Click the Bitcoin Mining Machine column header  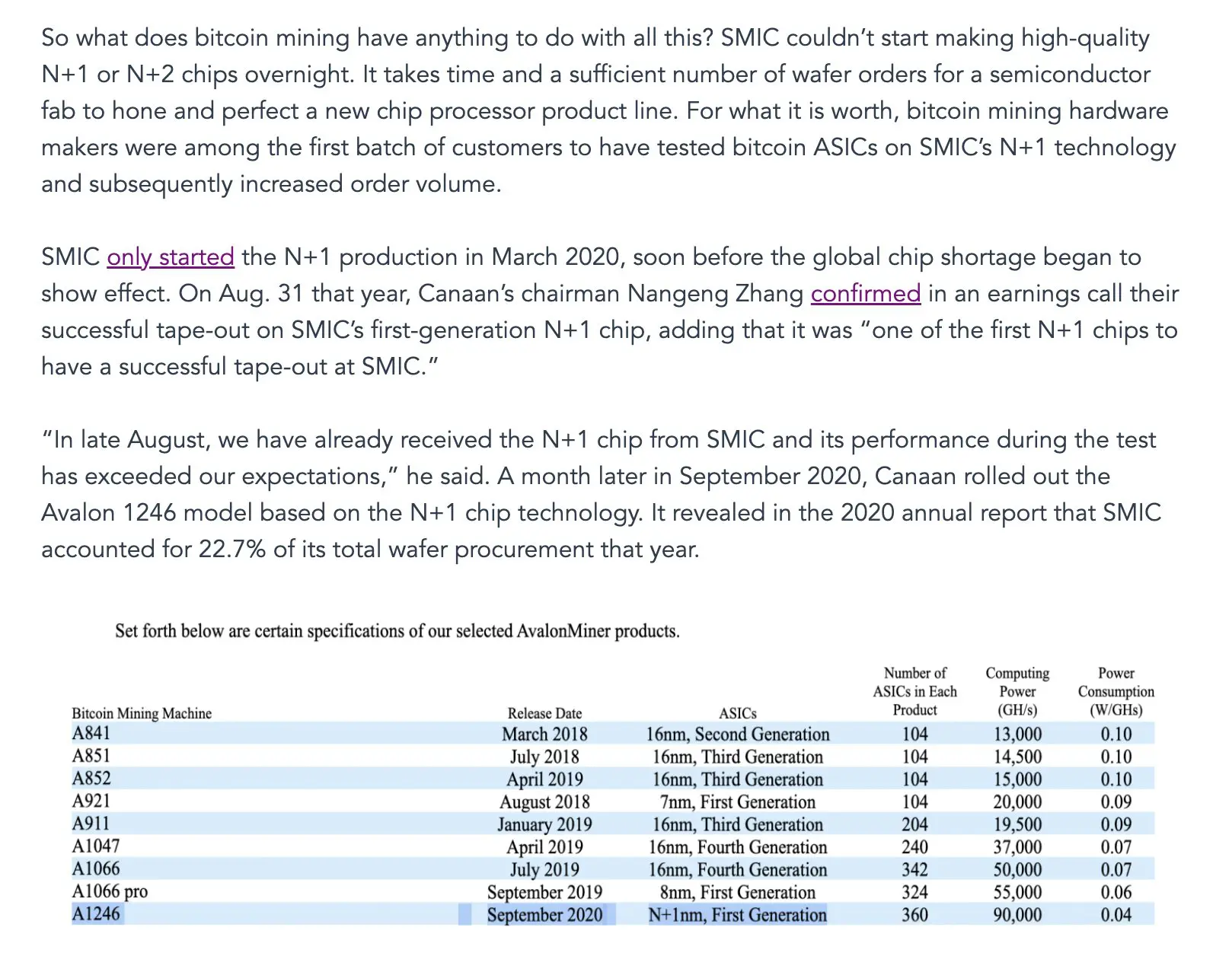coord(142,713)
